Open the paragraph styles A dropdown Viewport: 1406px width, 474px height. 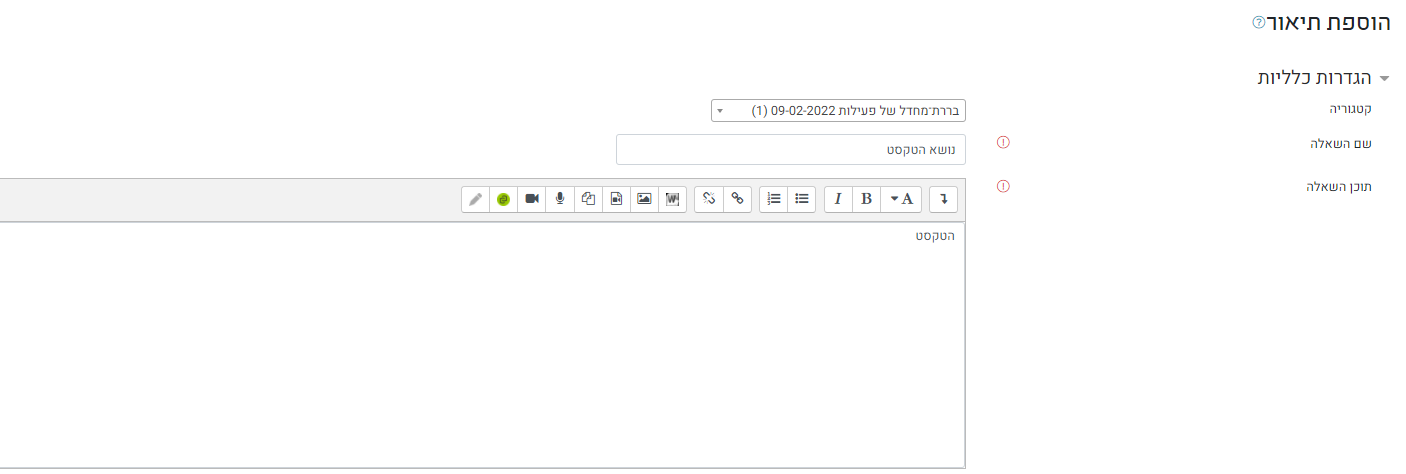[x=902, y=199]
